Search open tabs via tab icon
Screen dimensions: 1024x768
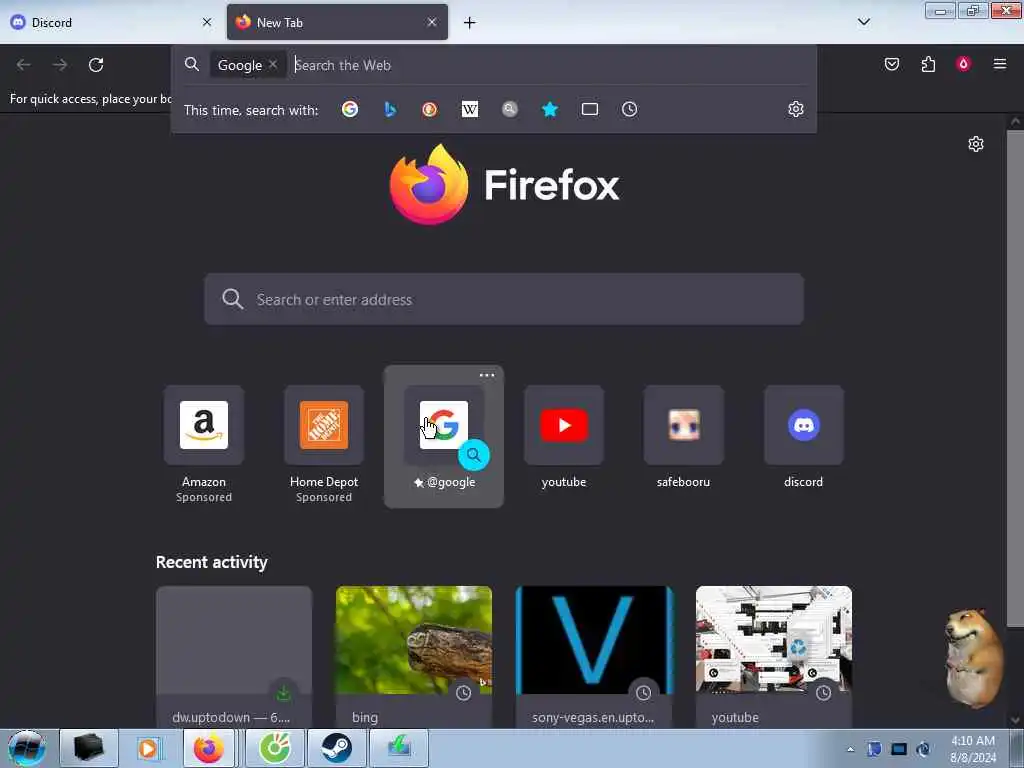(x=590, y=109)
